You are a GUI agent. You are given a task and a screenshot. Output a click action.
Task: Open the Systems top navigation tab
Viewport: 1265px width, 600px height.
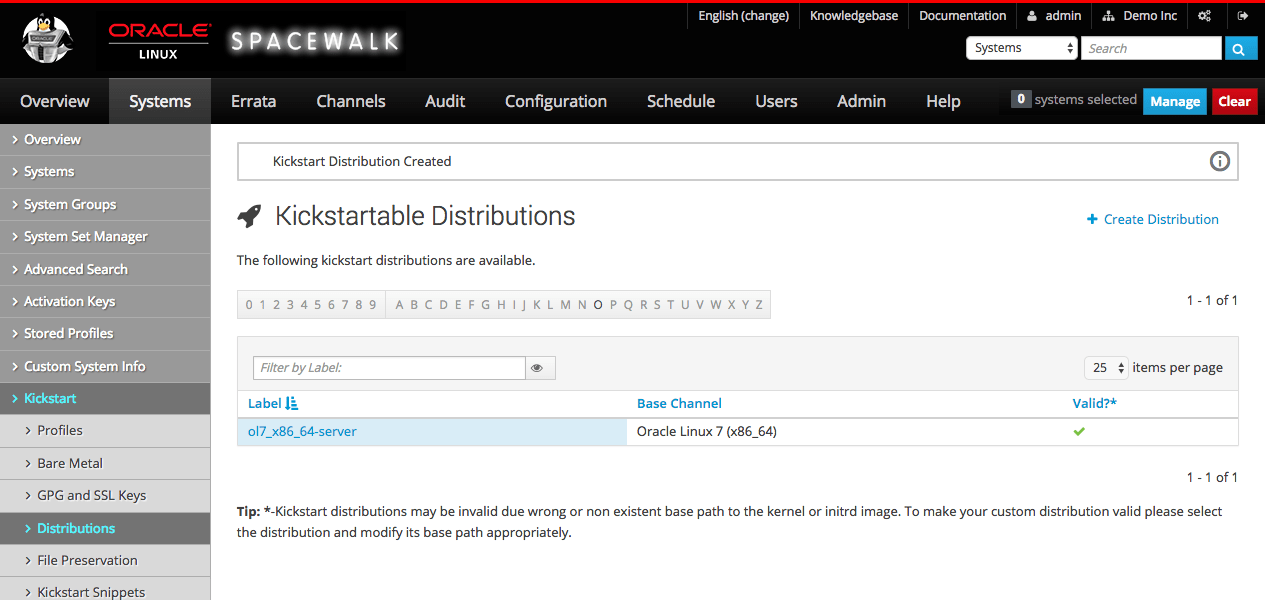[160, 101]
